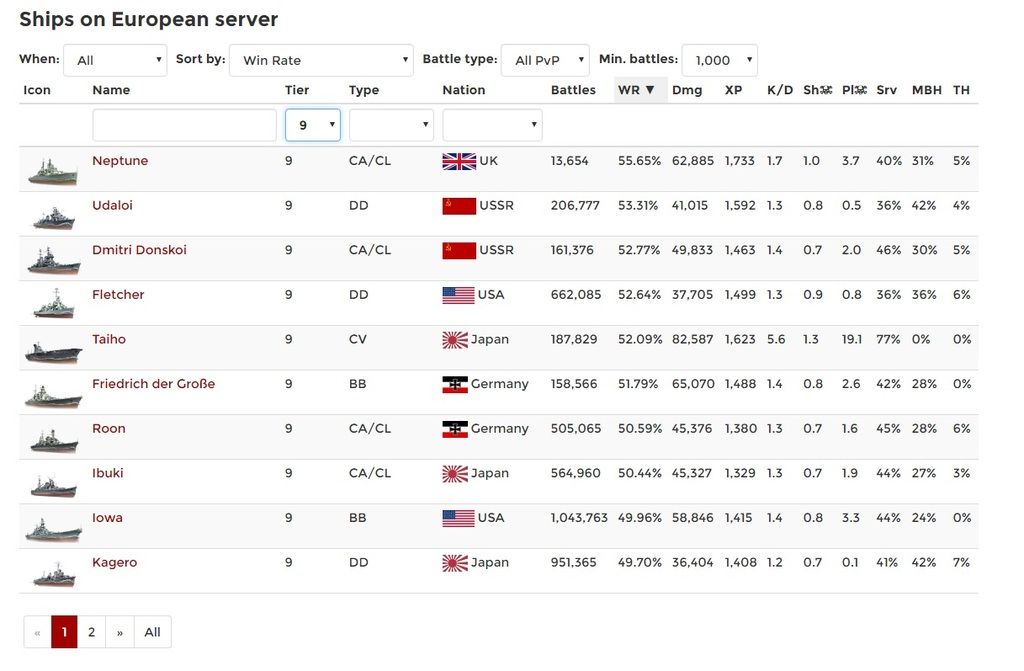
Task: Open the When dropdown
Action: [115, 60]
